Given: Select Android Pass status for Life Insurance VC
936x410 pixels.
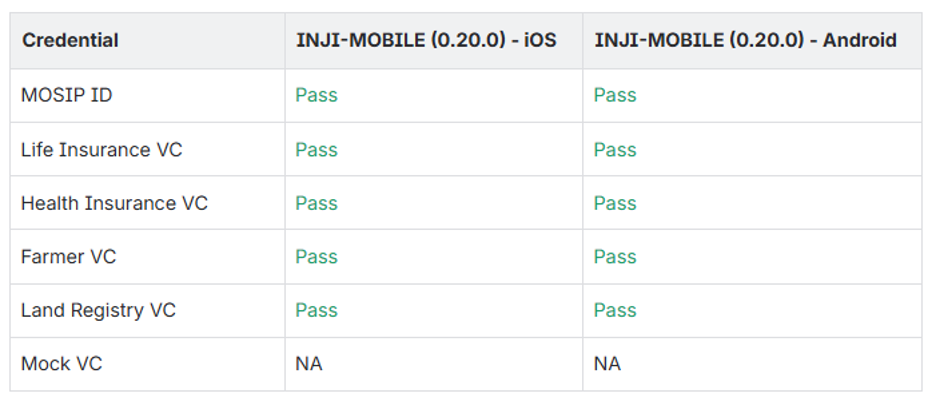Looking at the screenshot, I should tap(615, 150).
